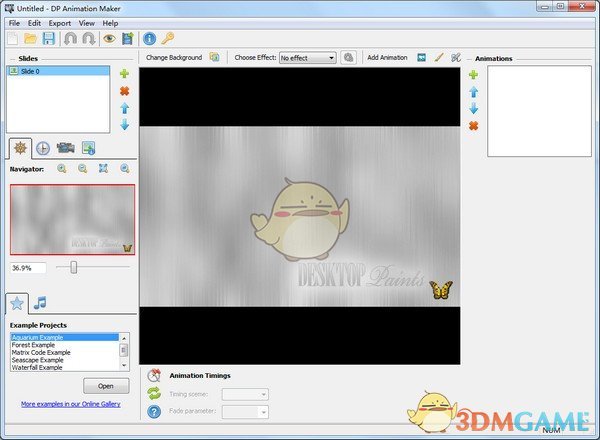Screen dimensions: 600x440
Task: Click the last Navigator magnifier icon
Action: pos(124,168)
